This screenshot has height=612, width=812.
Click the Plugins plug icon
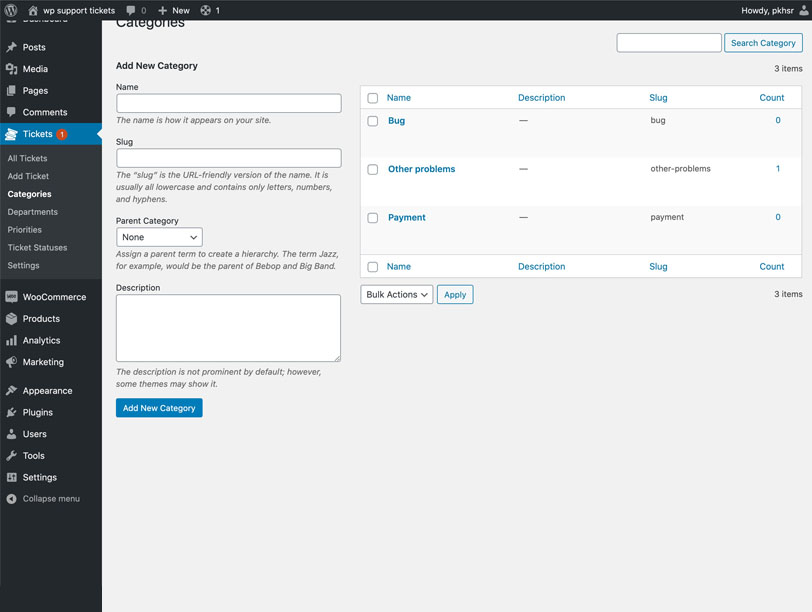11,412
